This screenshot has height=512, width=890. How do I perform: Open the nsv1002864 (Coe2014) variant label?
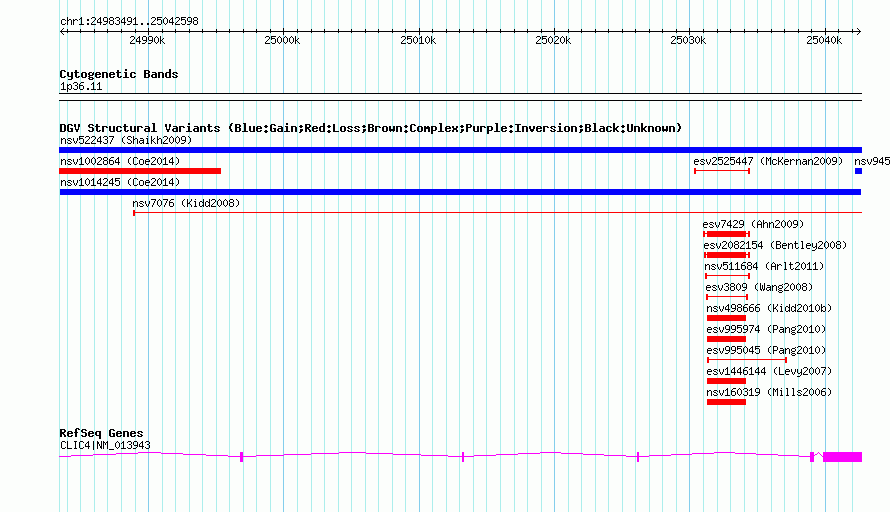coord(120,161)
